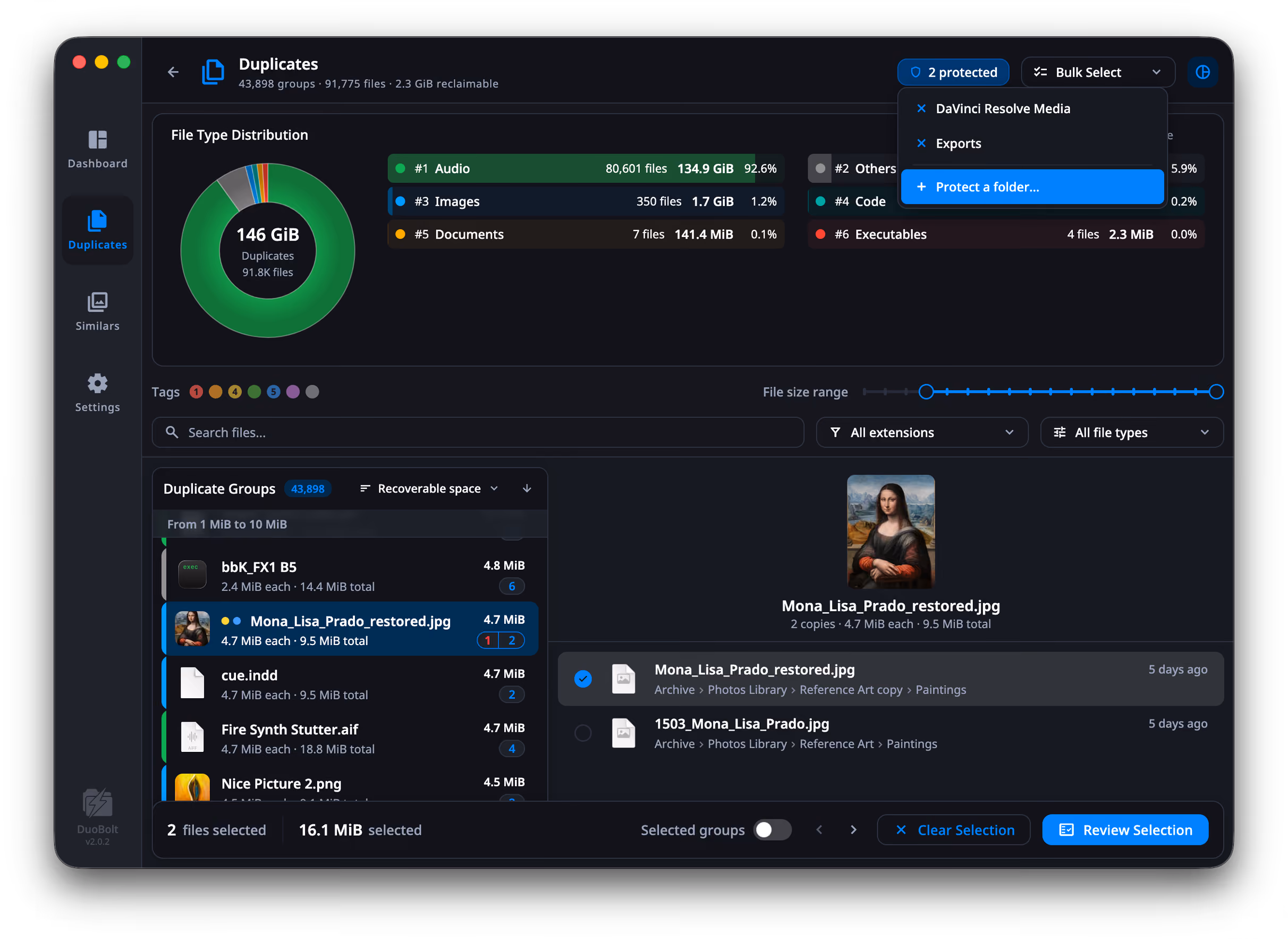Filter by the purple tag
Screen dimensions: 1288x940
pos(293,392)
